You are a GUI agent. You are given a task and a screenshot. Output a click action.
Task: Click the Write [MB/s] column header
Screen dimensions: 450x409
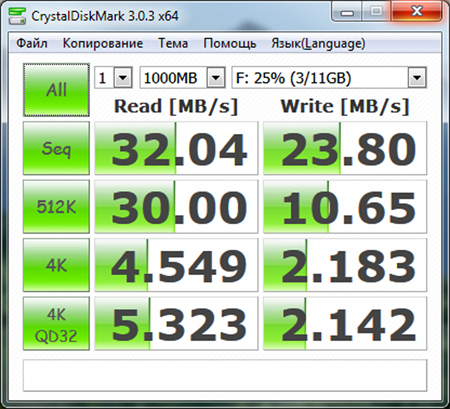click(x=345, y=107)
